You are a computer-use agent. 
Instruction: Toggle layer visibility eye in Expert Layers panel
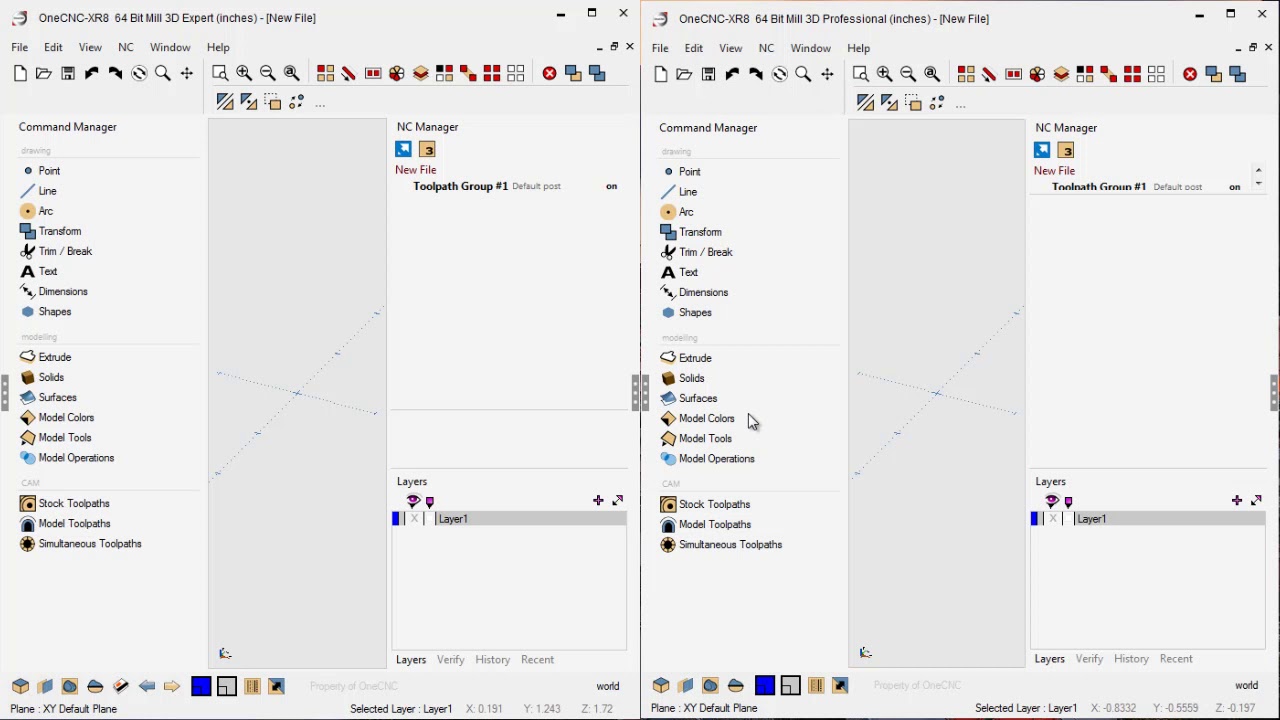point(412,501)
